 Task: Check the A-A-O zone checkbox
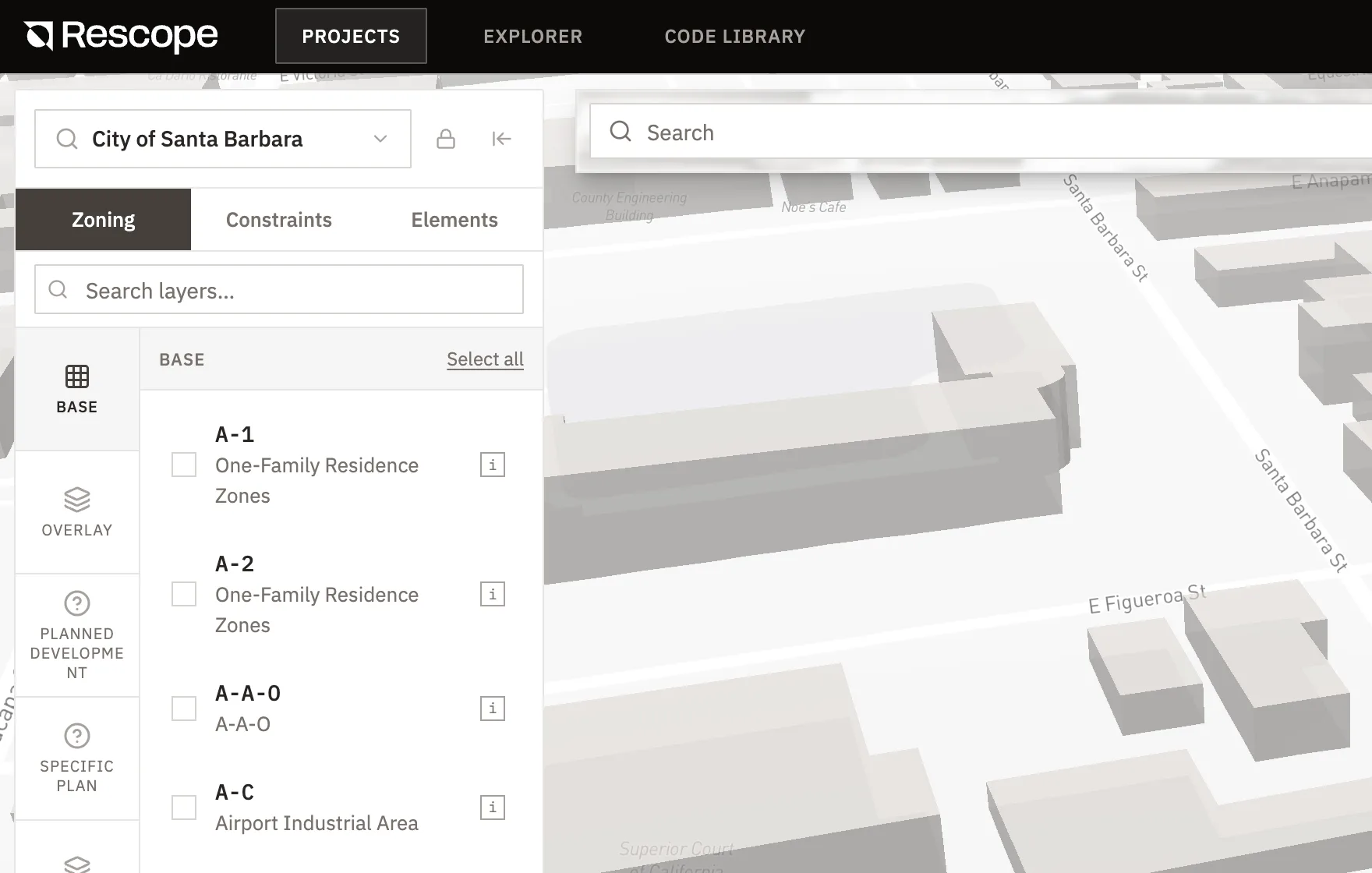184,709
